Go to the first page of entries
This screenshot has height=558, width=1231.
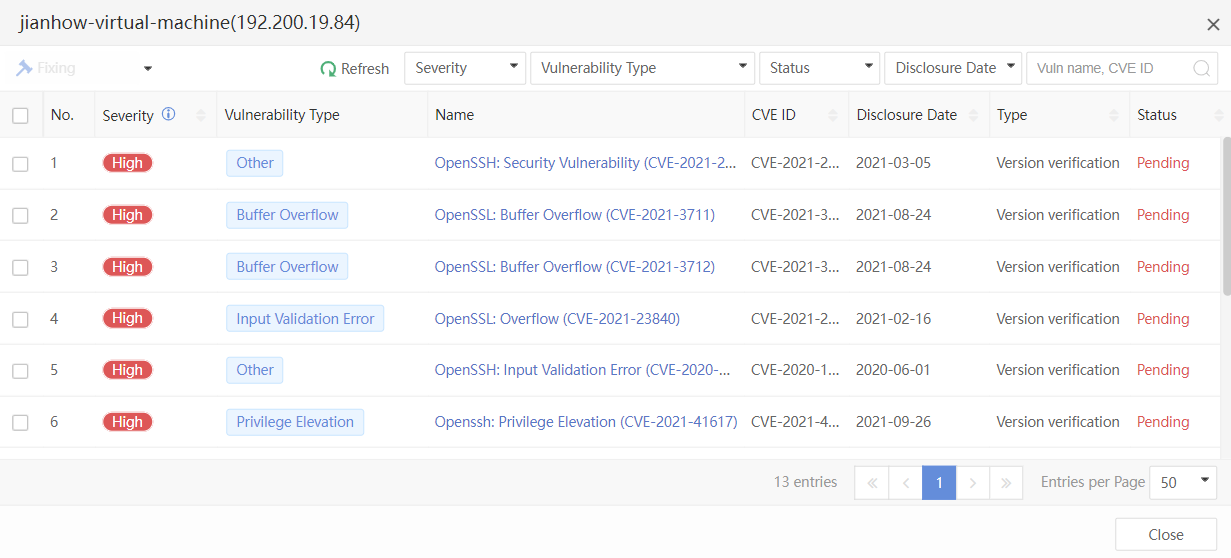tap(871, 483)
